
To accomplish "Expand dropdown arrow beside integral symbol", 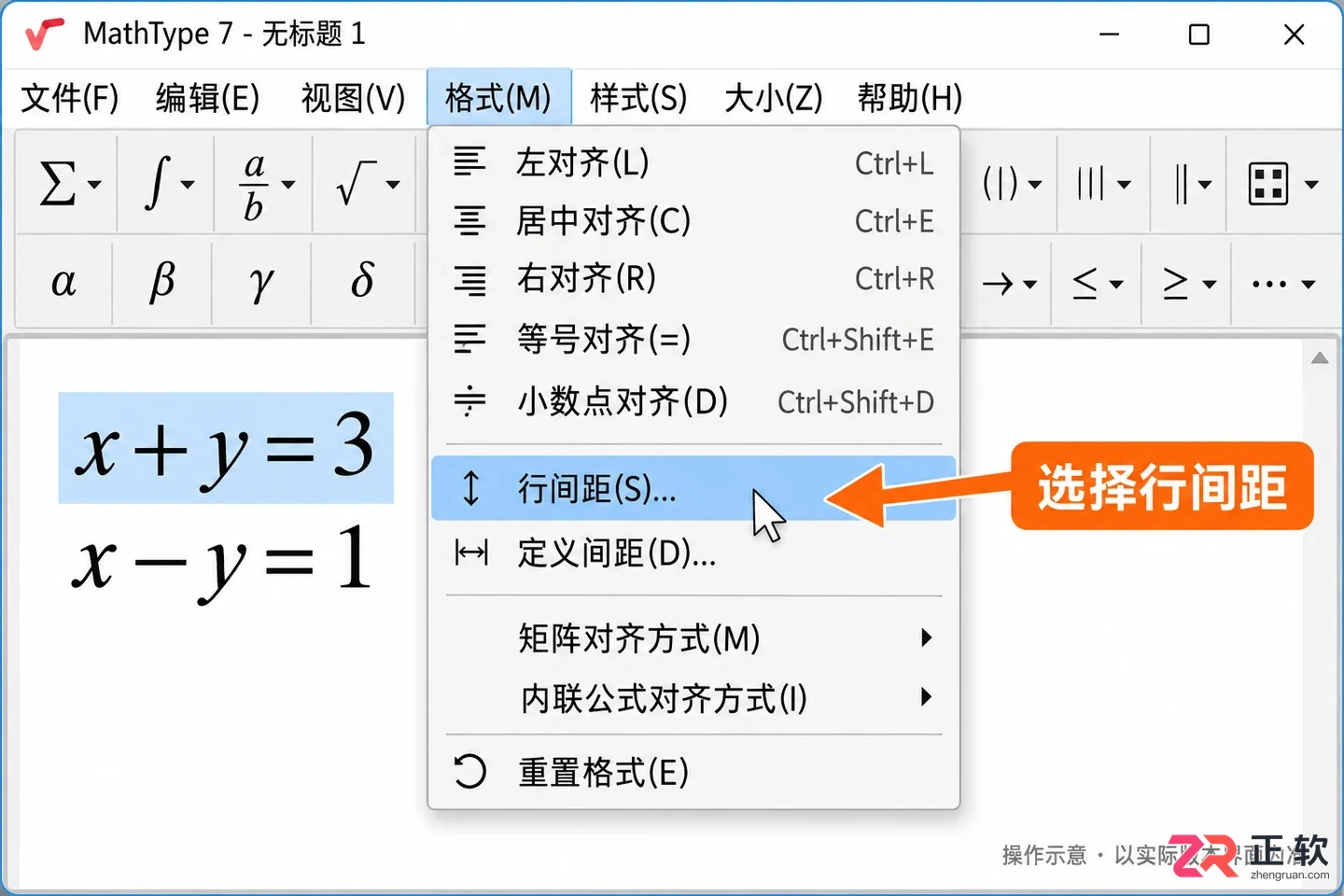I will coord(188,185).
